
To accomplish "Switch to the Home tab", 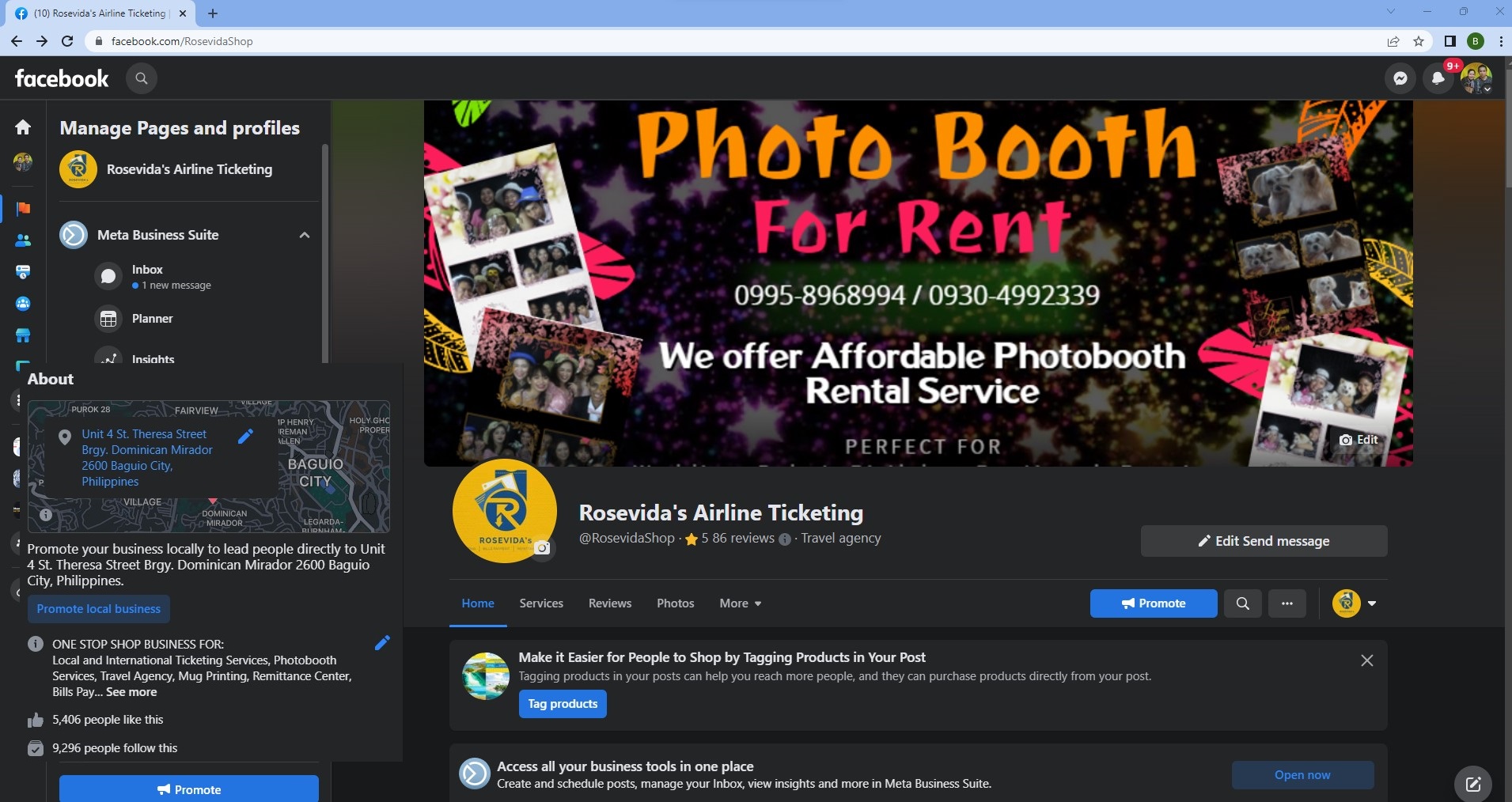I will [x=478, y=603].
